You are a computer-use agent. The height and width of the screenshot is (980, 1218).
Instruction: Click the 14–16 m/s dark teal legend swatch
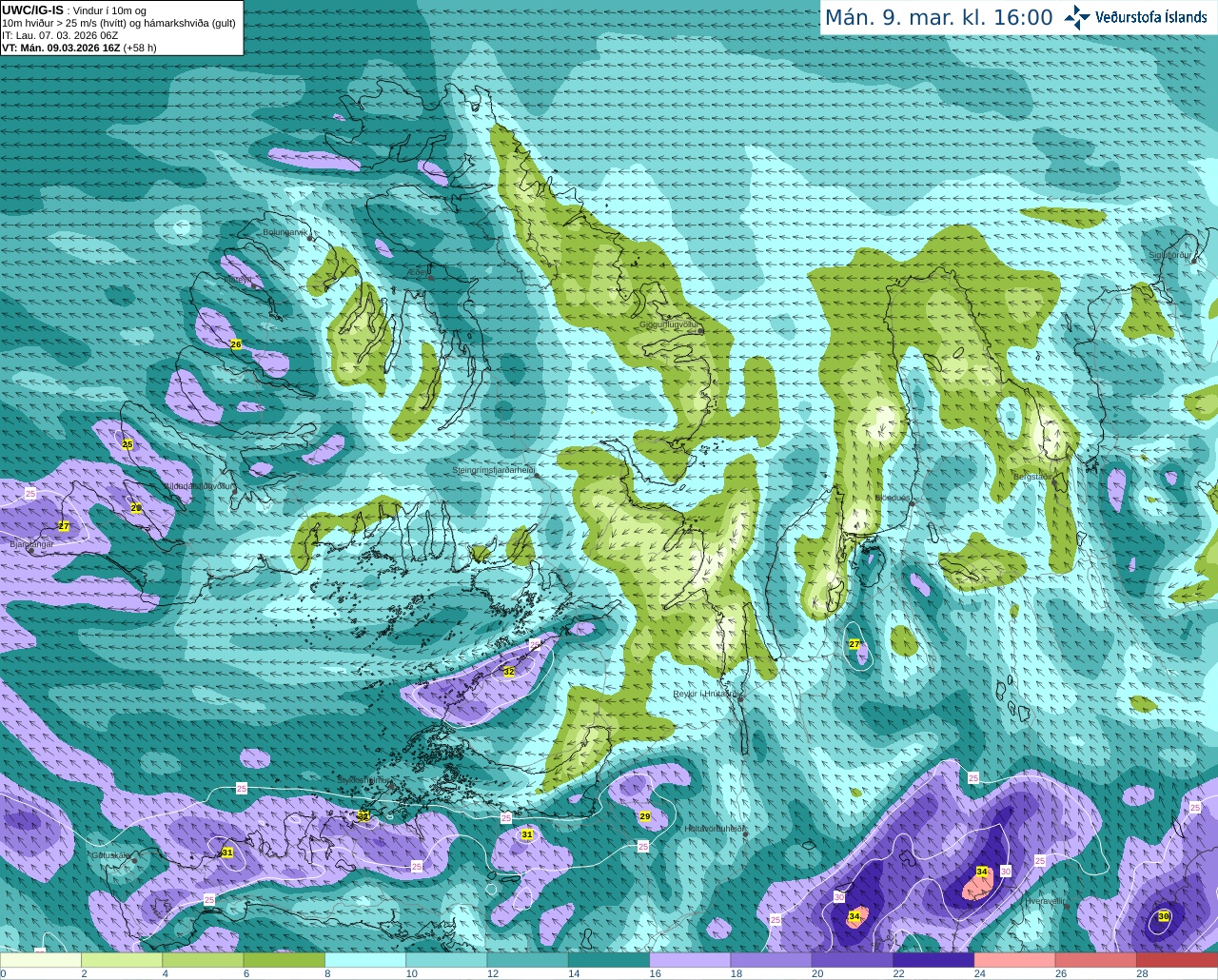609,960
